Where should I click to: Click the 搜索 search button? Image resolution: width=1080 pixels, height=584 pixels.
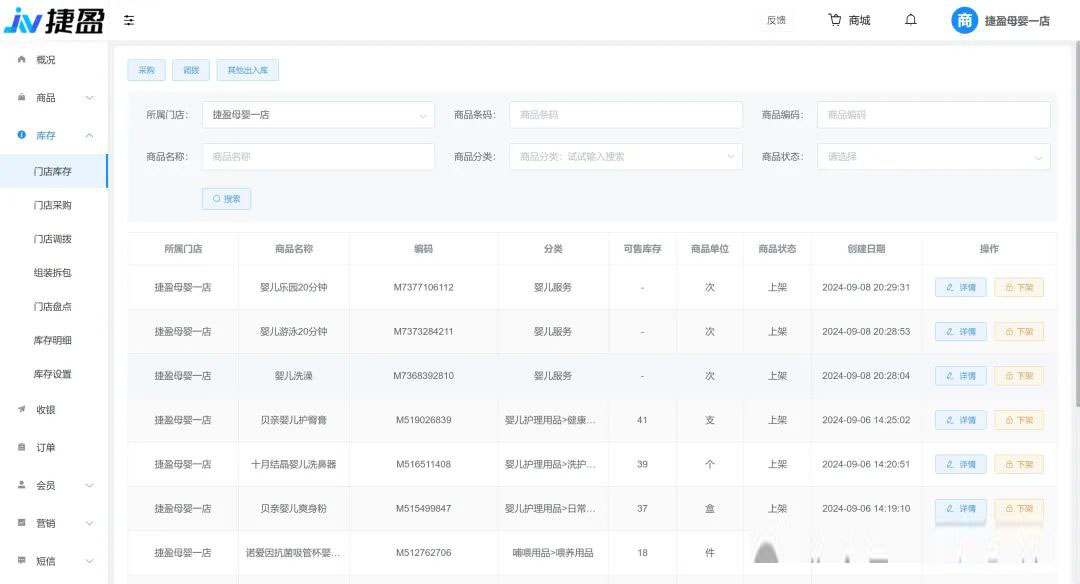click(226, 199)
